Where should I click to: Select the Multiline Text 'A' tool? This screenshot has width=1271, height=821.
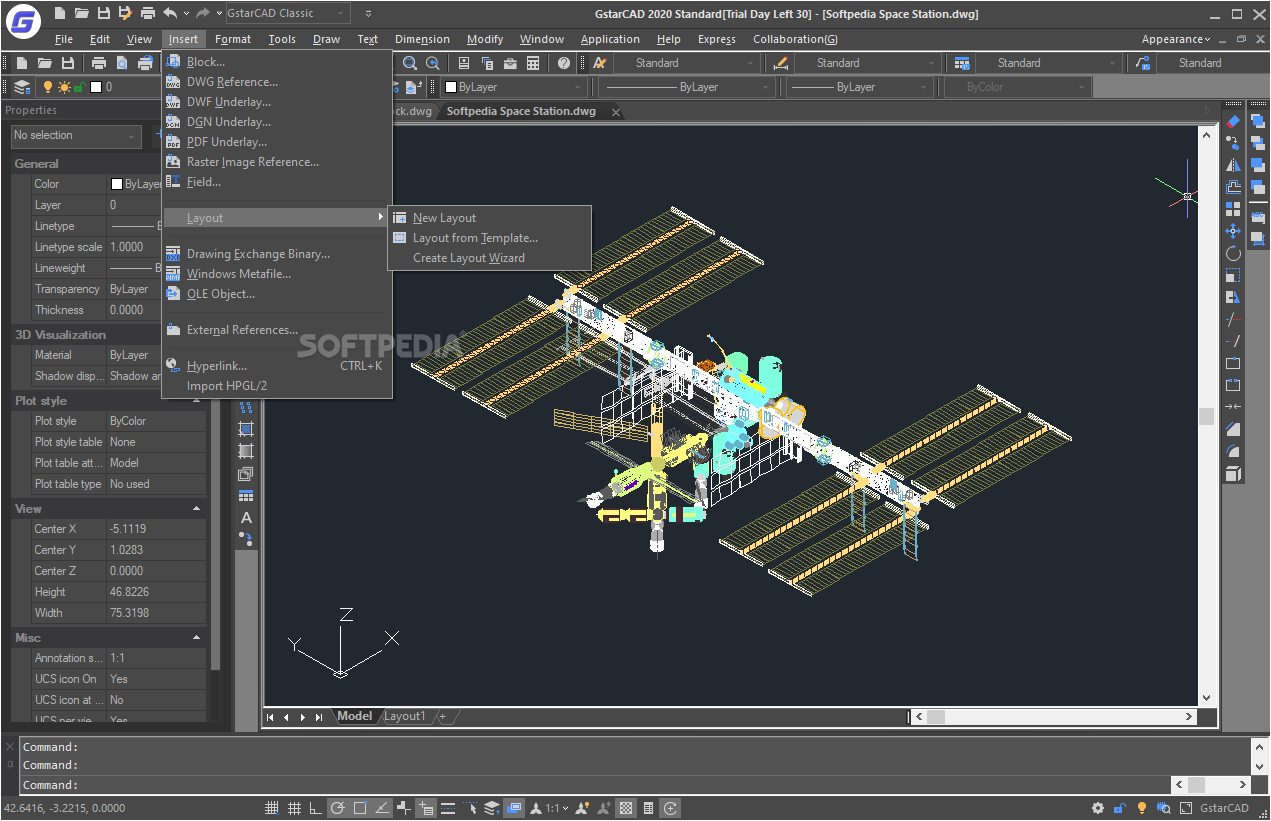tap(246, 518)
